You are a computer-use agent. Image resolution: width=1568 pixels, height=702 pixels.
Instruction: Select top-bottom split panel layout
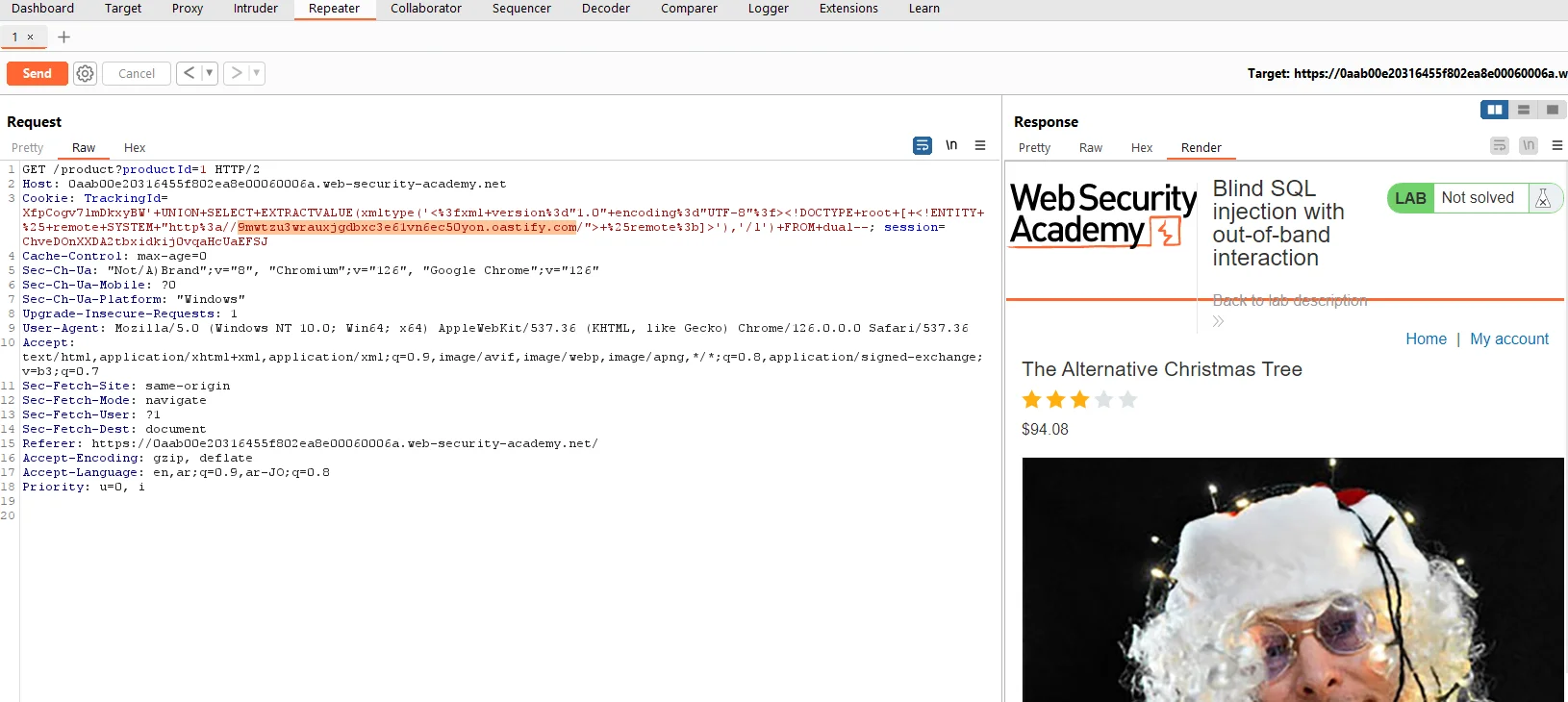1524,110
